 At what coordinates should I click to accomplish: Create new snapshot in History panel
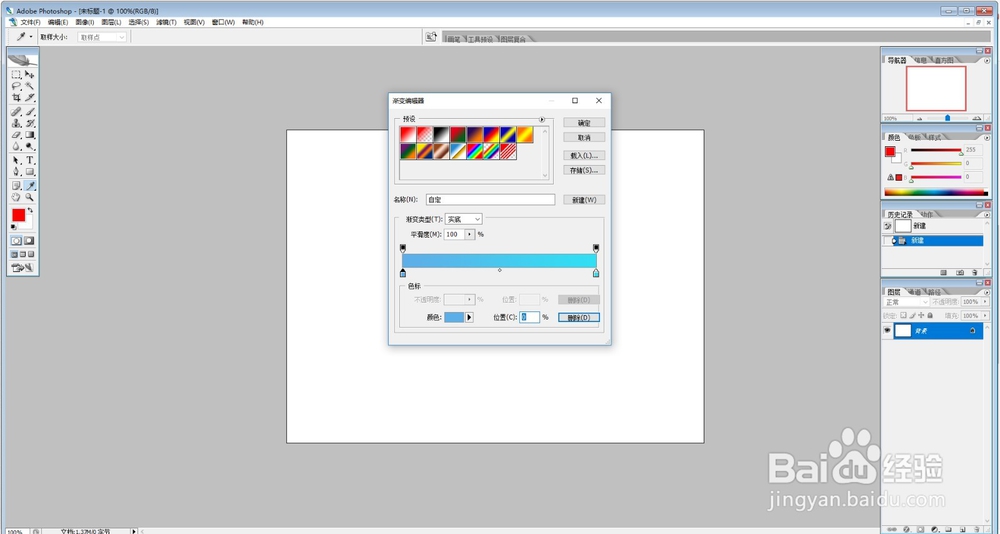(x=960, y=272)
